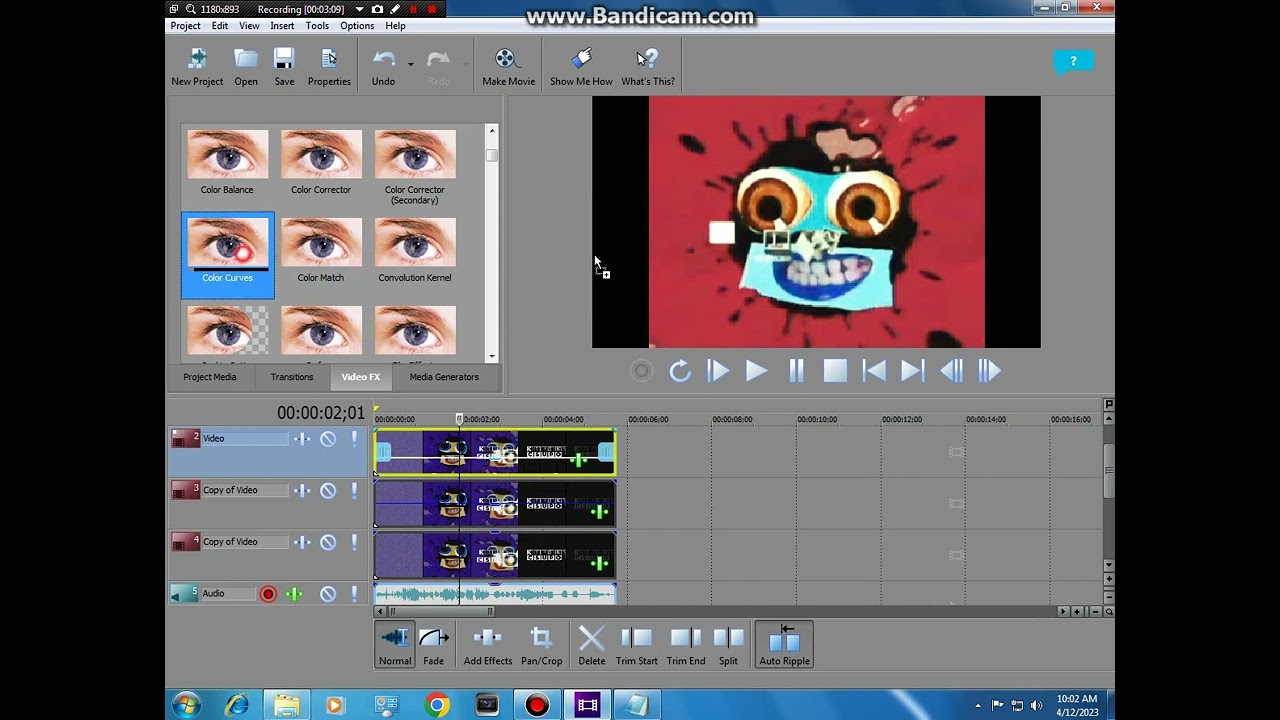Select the Normal edit tool
This screenshot has height=720, width=1280.
(x=395, y=645)
